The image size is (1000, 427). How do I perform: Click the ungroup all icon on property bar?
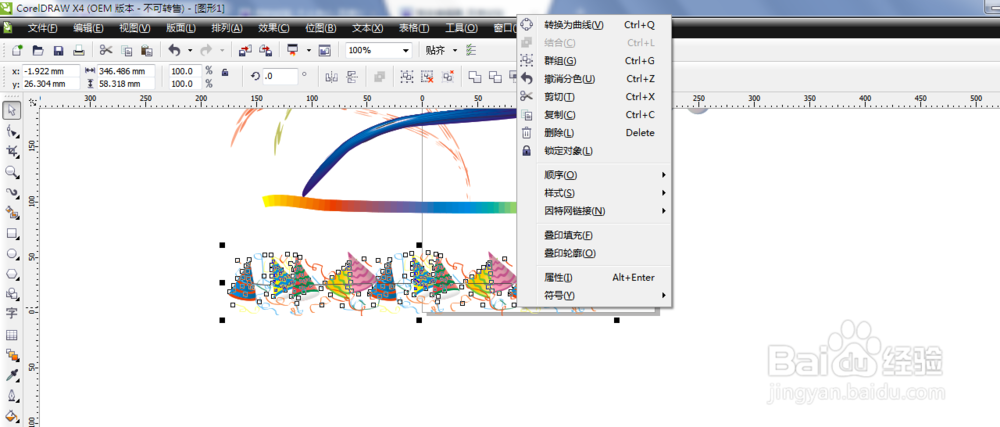pyautogui.click(x=448, y=77)
